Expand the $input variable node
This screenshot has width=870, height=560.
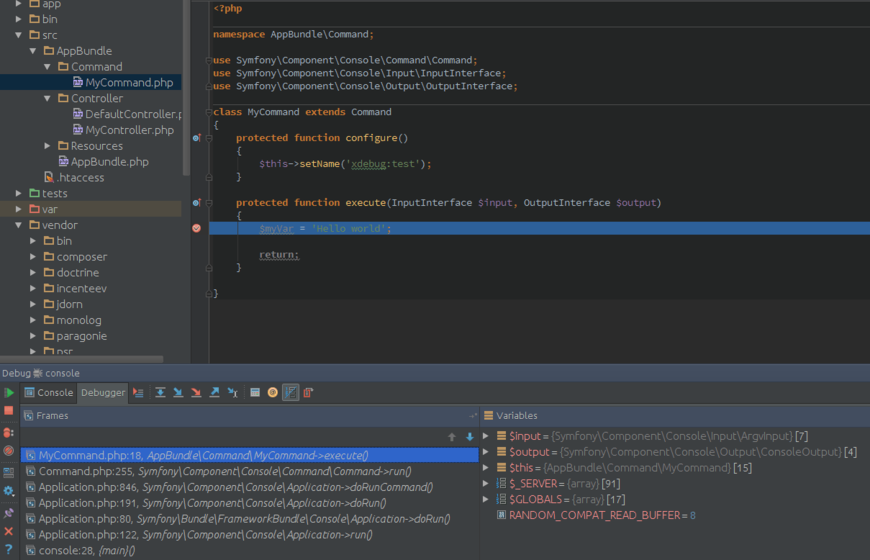tap(487, 436)
